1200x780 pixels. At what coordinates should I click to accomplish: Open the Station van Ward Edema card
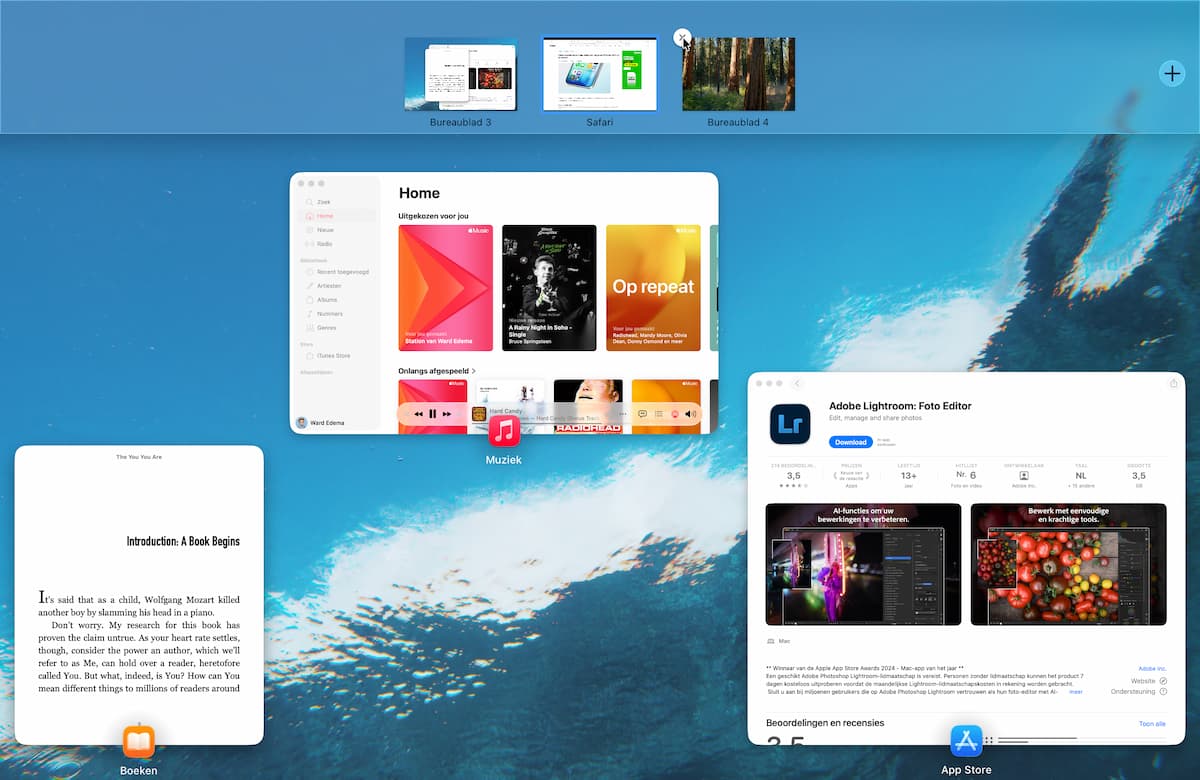(x=446, y=288)
